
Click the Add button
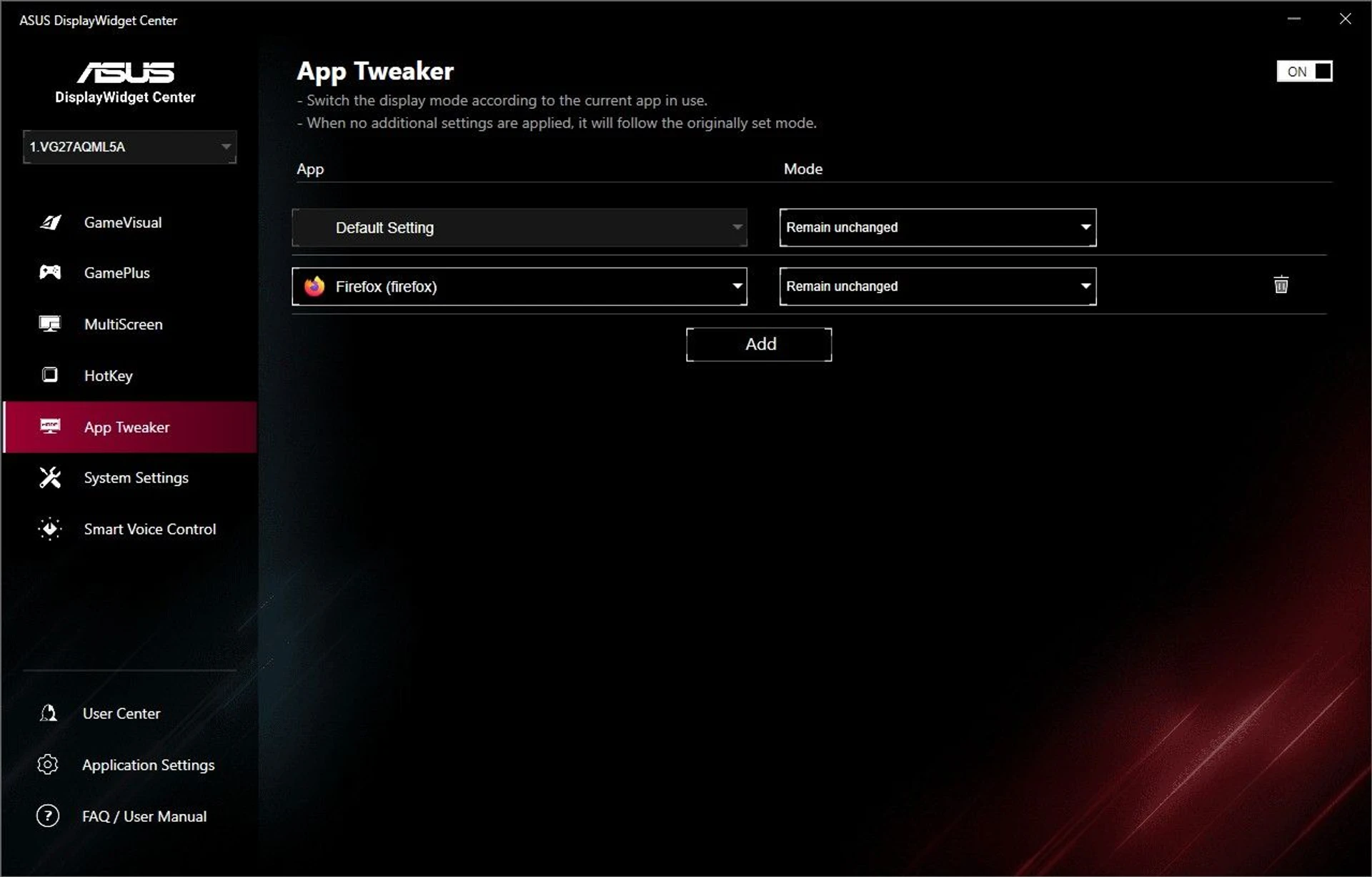pos(759,345)
